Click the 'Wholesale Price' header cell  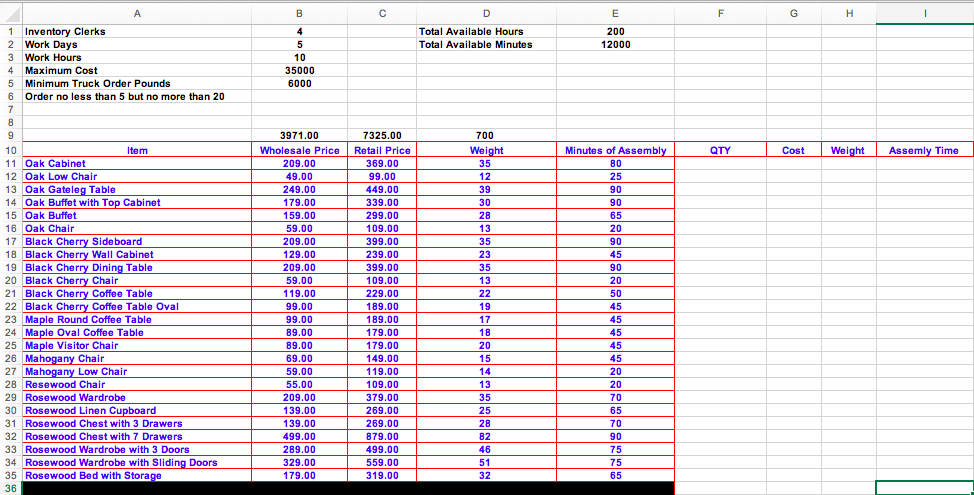[299, 150]
